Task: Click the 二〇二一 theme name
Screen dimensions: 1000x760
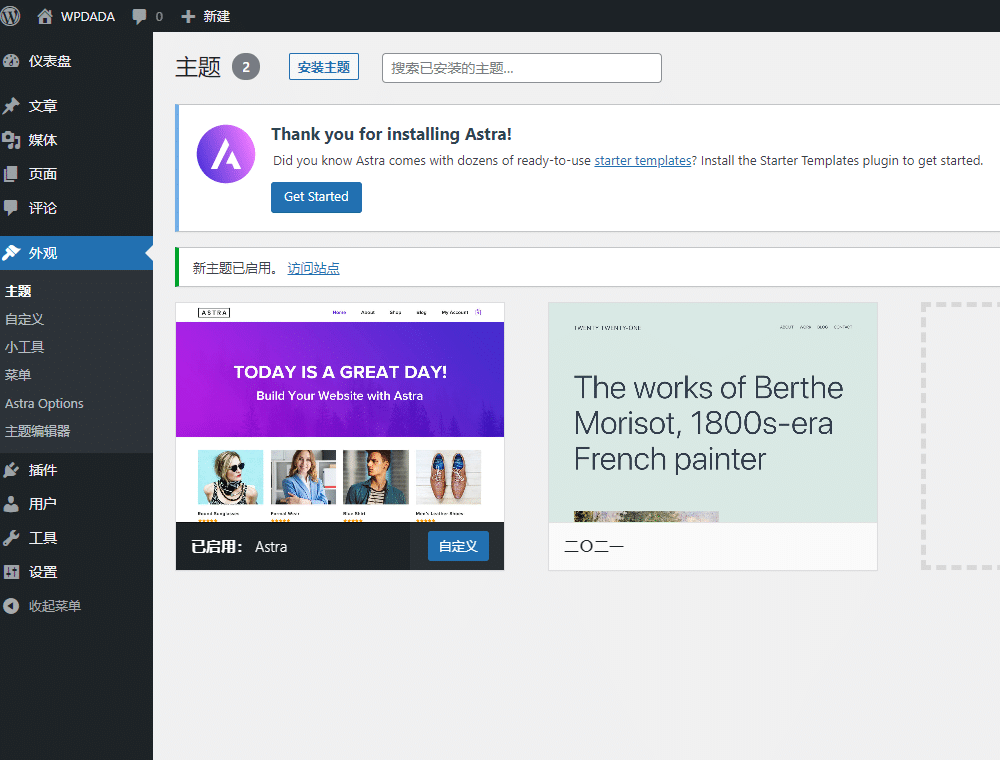Action: (x=594, y=546)
